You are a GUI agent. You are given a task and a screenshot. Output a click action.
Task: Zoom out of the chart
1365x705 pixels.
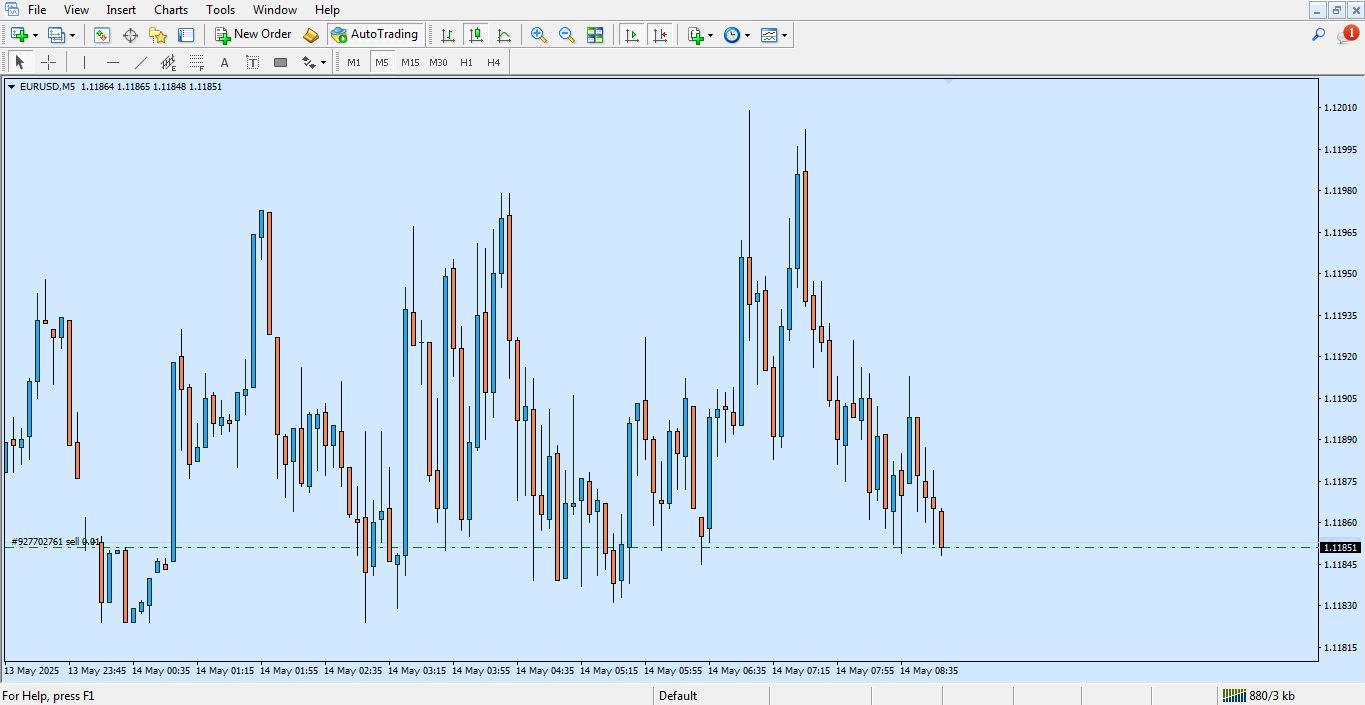(567, 35)
